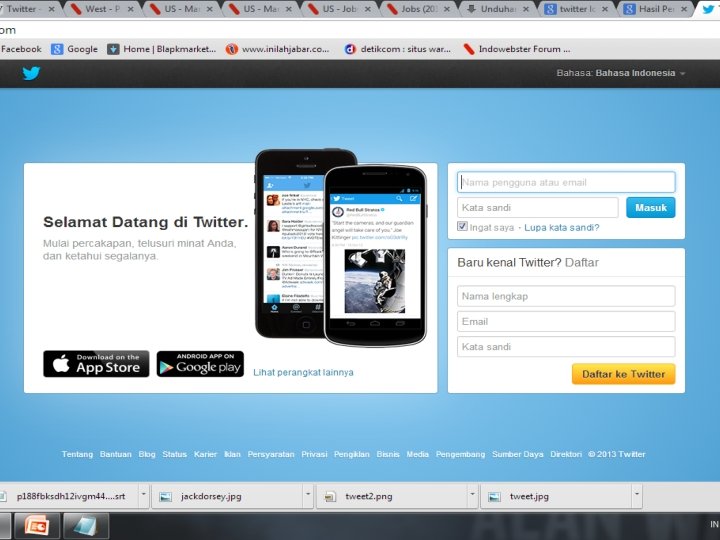Image resolution: width=720 pixels, height=540 pixels.
Task: Click the Google bookmark icon
Action: click(57, 49)
